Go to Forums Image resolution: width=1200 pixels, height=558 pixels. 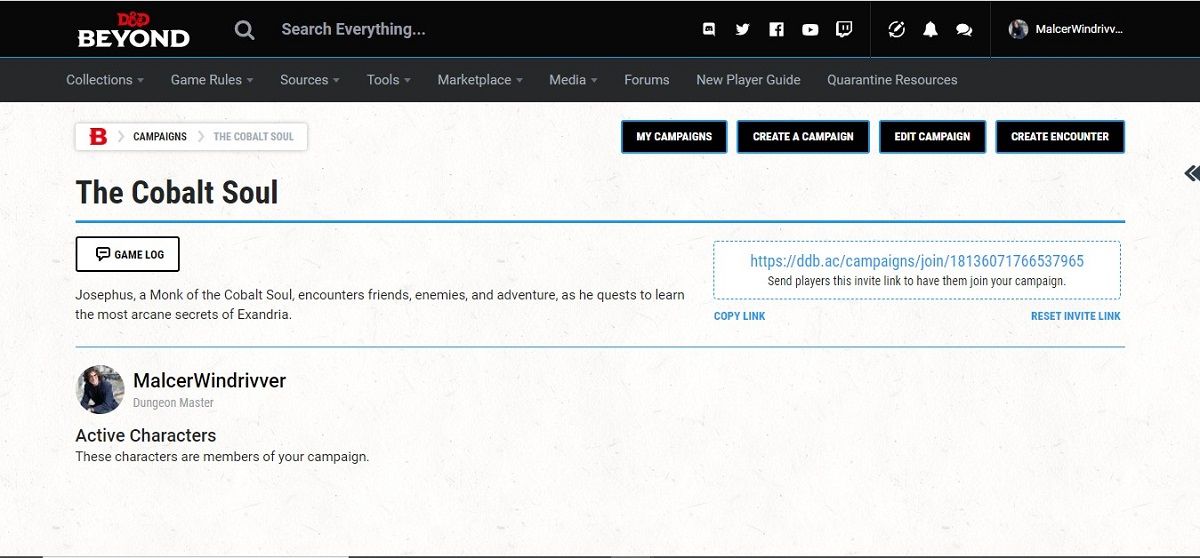647,80
